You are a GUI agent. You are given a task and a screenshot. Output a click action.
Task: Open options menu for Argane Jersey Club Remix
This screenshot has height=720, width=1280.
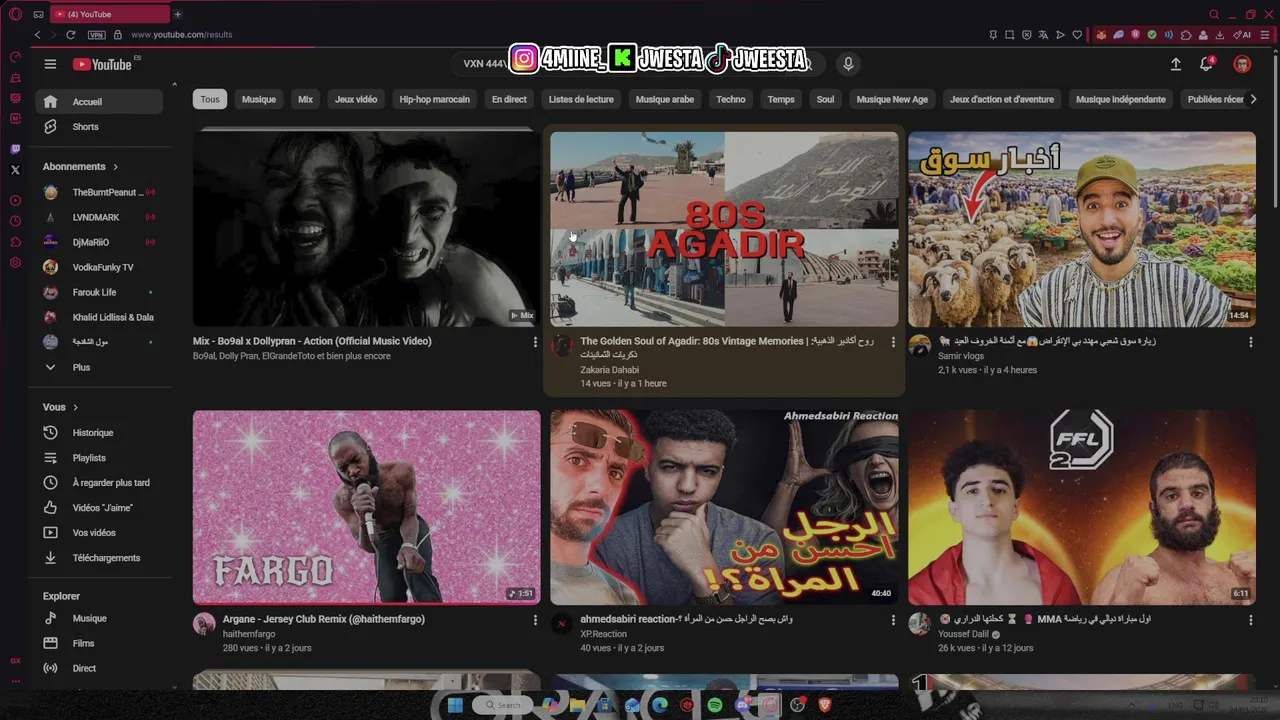(535, 620)
